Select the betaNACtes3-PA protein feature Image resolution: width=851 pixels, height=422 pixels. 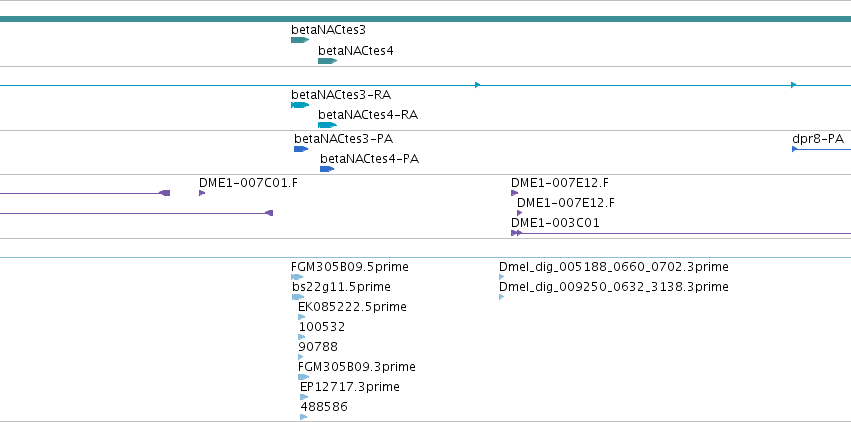301,149
